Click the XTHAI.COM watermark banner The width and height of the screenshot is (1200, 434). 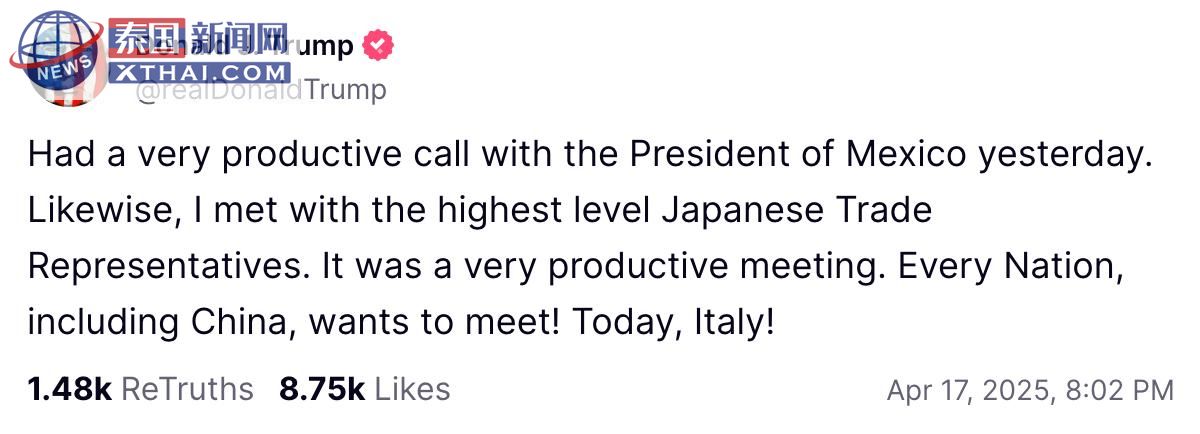click(x=201, y=72)
